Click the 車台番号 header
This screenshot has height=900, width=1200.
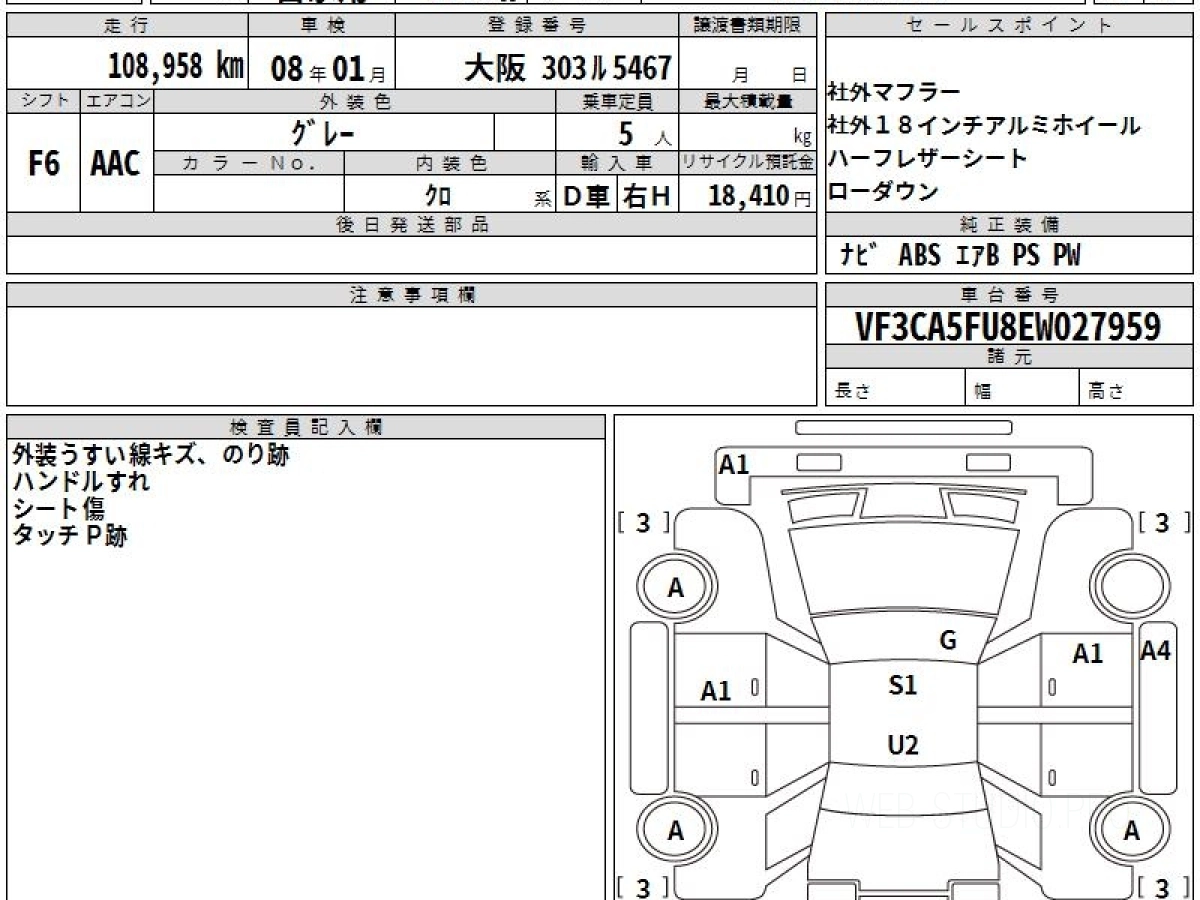click(1009, 295)
